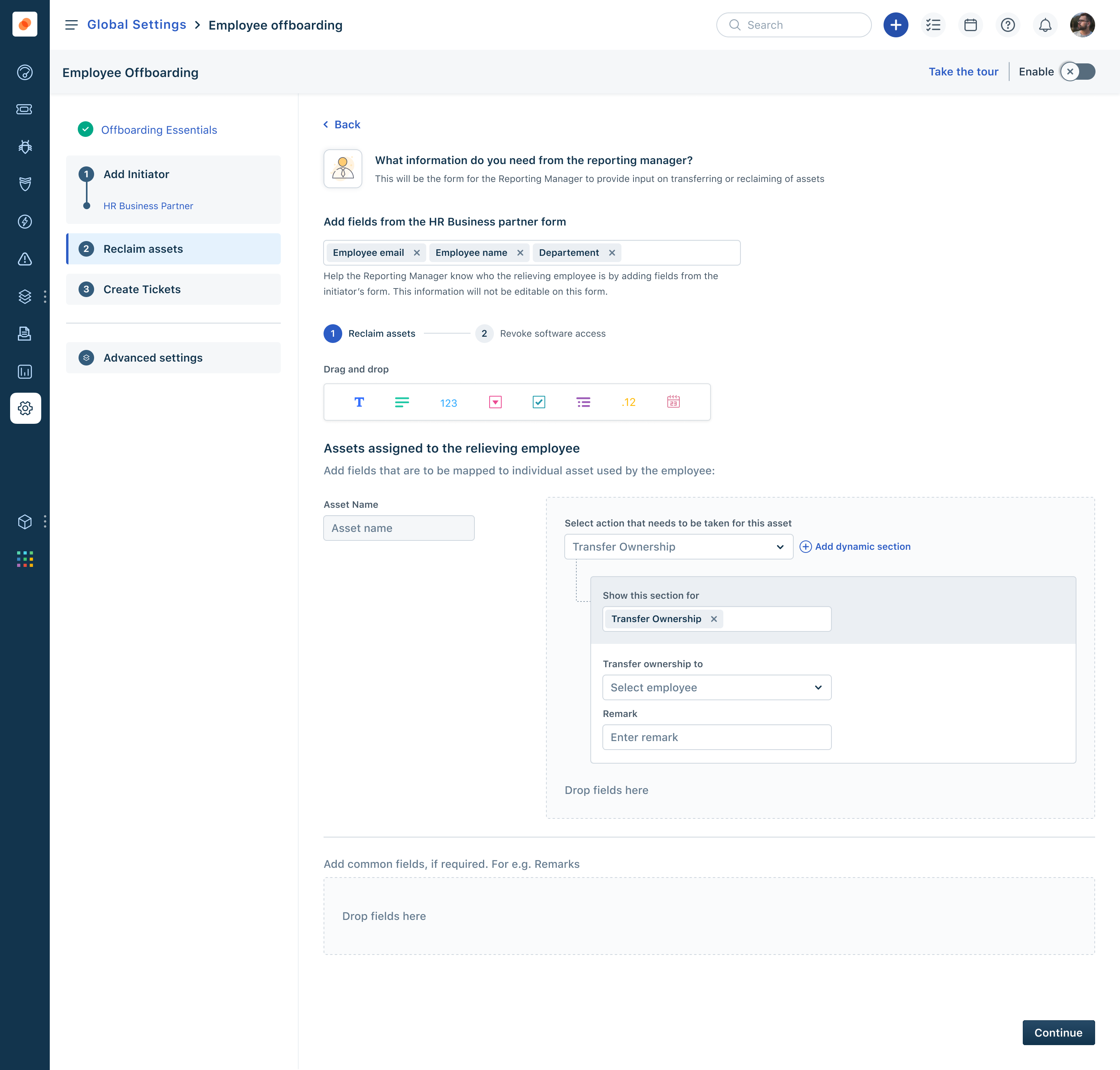Select the decimal field icon (.12)

point(628,402)
